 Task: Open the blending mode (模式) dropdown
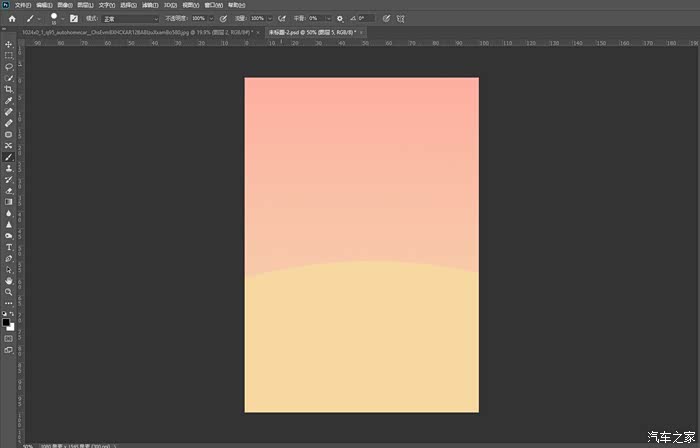click(130, 18)
